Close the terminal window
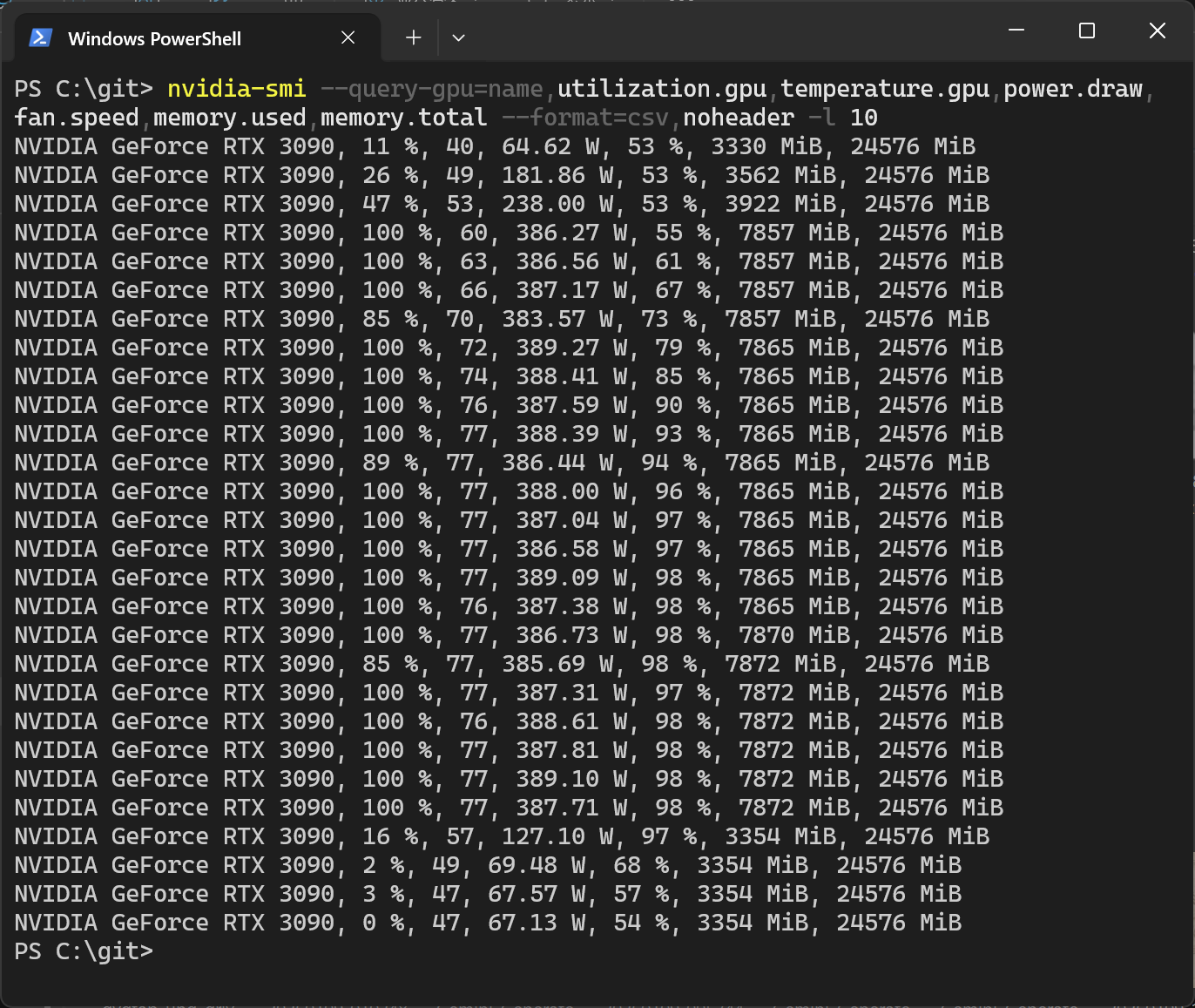The width and height of the screenshot is (1195, 1008). pyautogui.click(x=1158, y=30)
